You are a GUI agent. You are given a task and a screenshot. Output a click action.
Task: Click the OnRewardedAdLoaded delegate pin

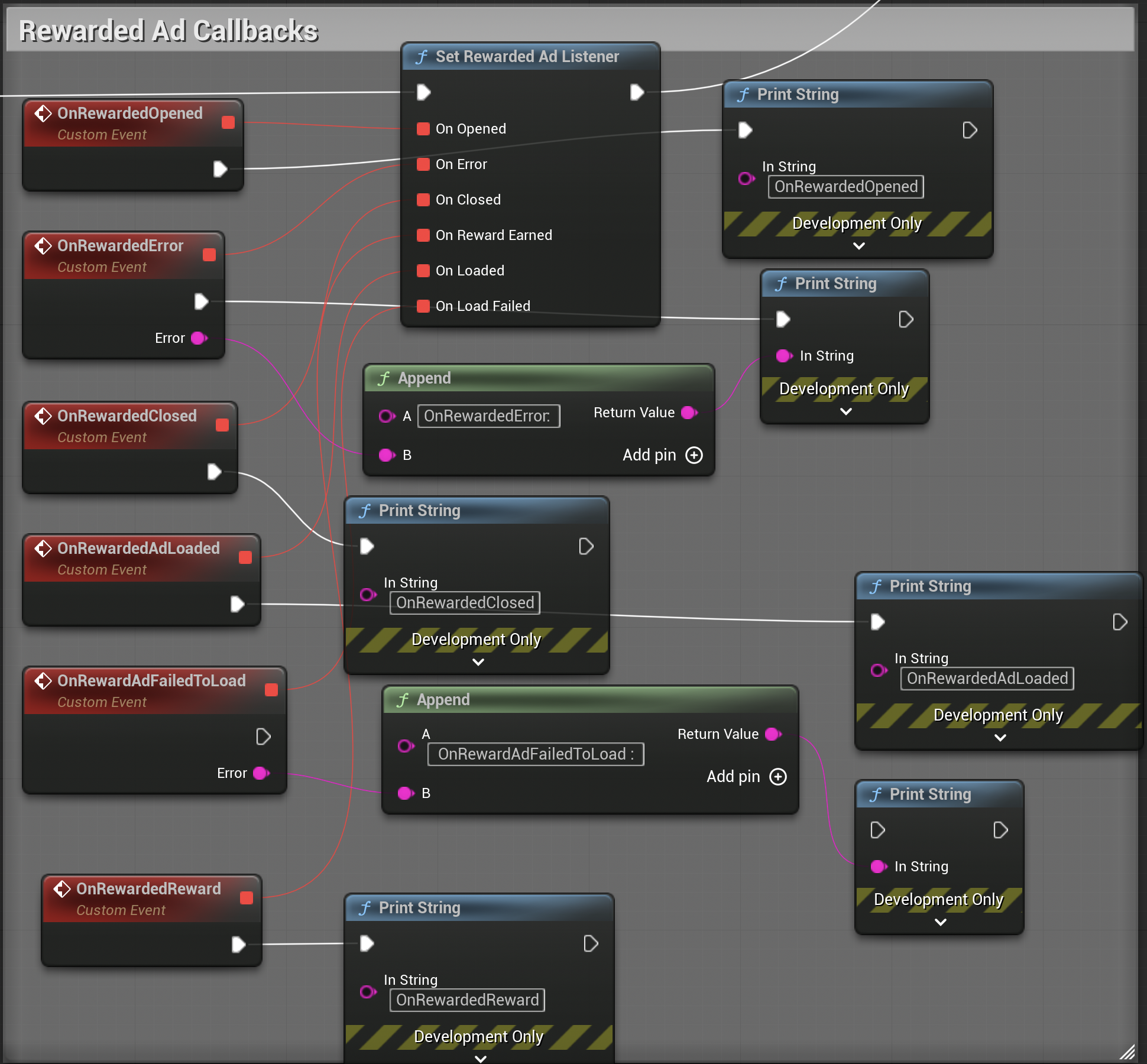245,557
